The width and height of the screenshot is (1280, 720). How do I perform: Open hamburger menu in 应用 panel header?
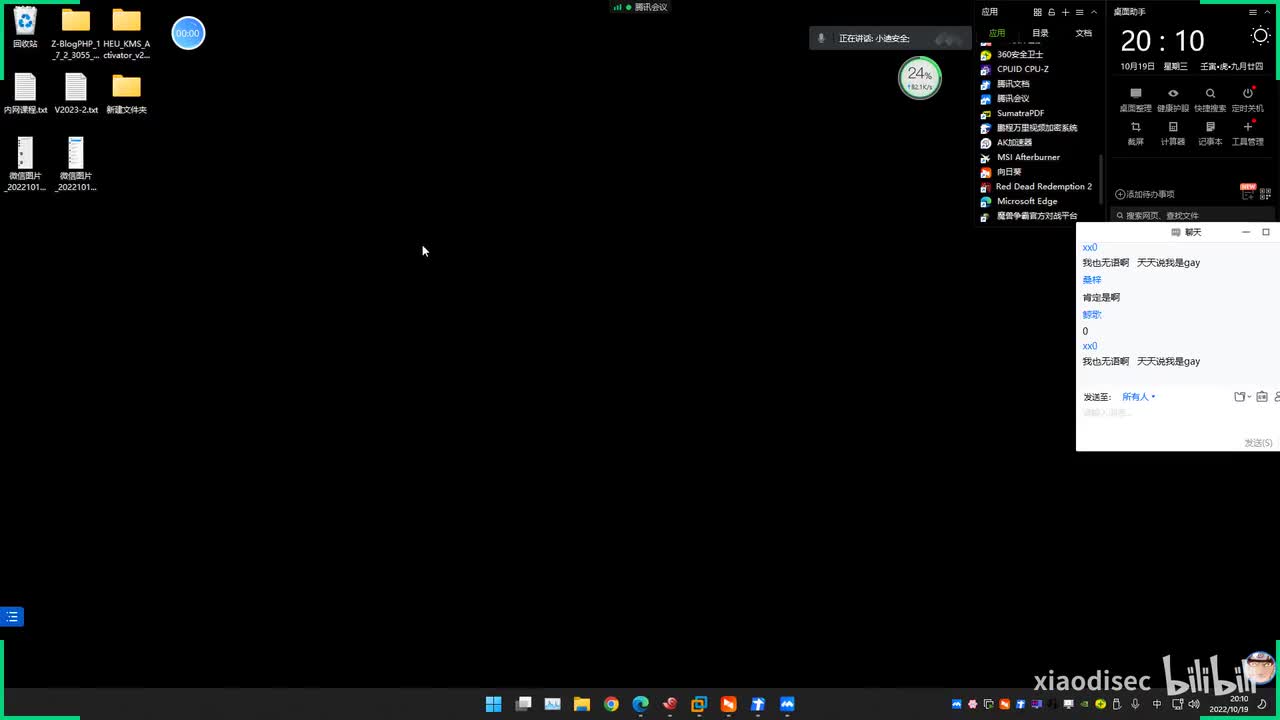pos(1079,12)
